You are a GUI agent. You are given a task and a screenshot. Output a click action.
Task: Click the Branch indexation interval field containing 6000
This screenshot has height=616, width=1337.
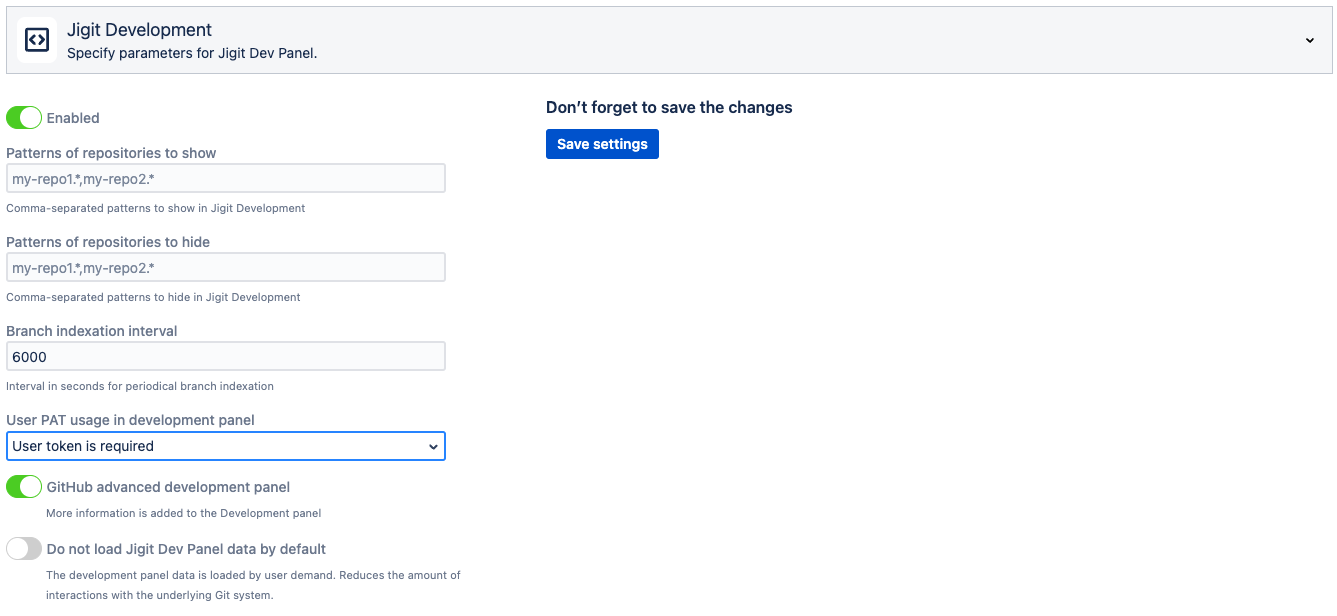coord(225,357)
